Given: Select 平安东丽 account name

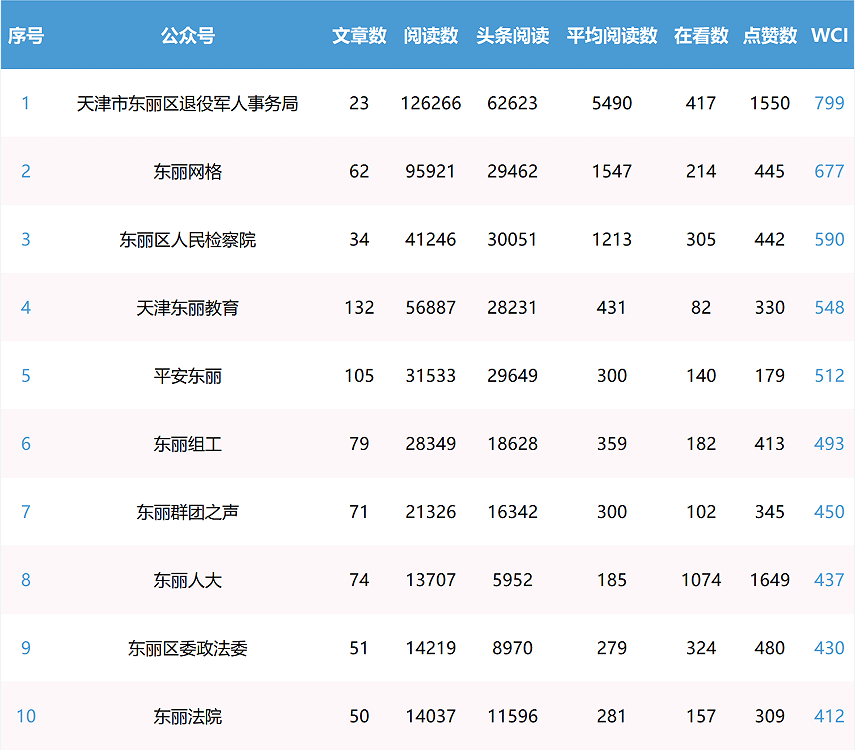Looking at the screenshot, I should click(188, 376).
